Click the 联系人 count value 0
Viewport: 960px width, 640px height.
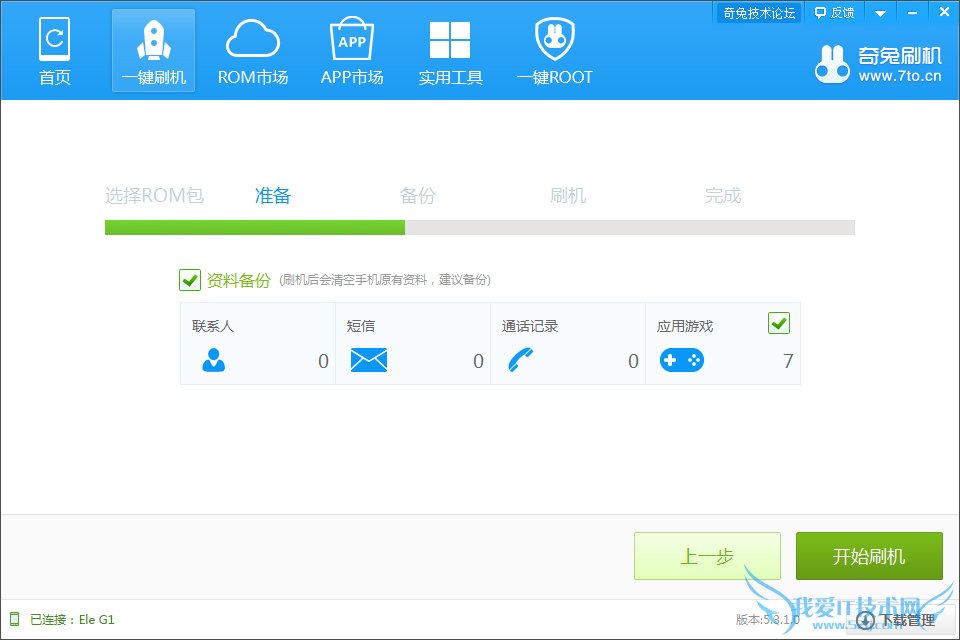(x=323, y=361)
